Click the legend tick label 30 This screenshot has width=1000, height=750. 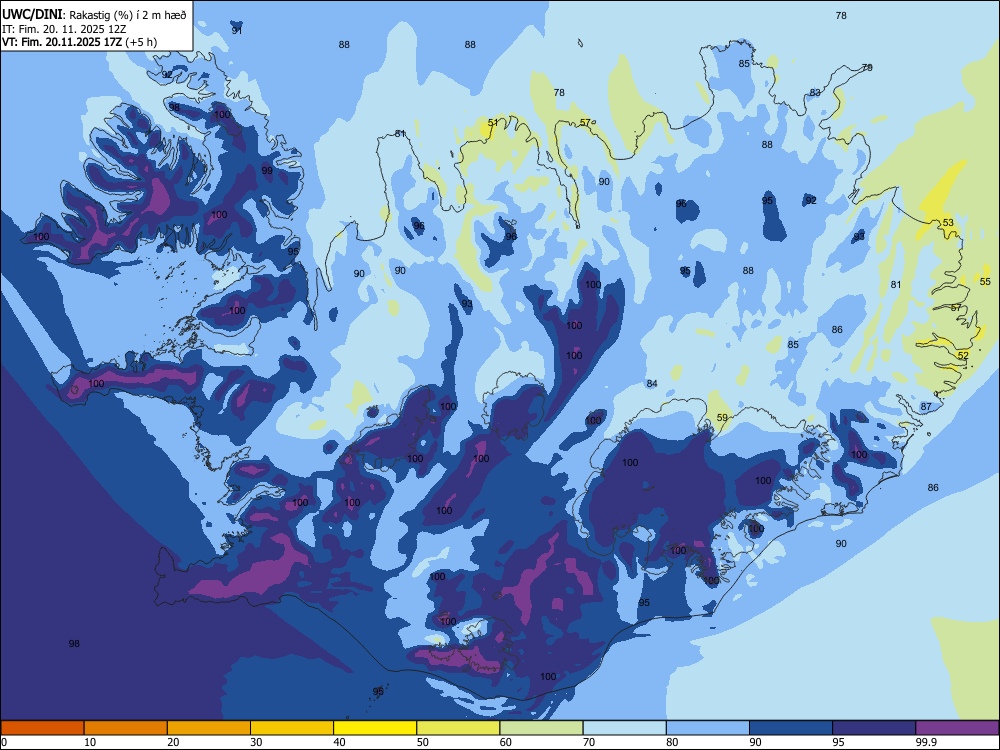point(256,742)
